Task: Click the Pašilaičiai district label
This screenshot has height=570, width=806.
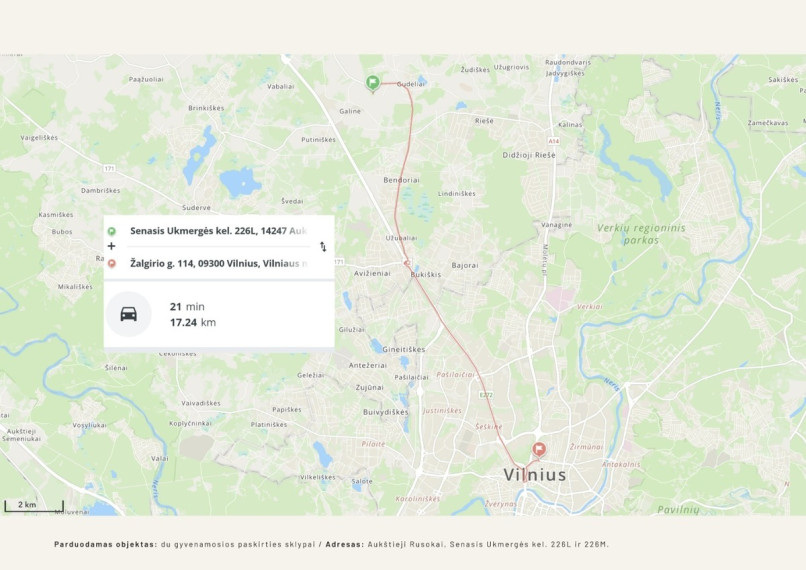Action: (x=455, y=375)
